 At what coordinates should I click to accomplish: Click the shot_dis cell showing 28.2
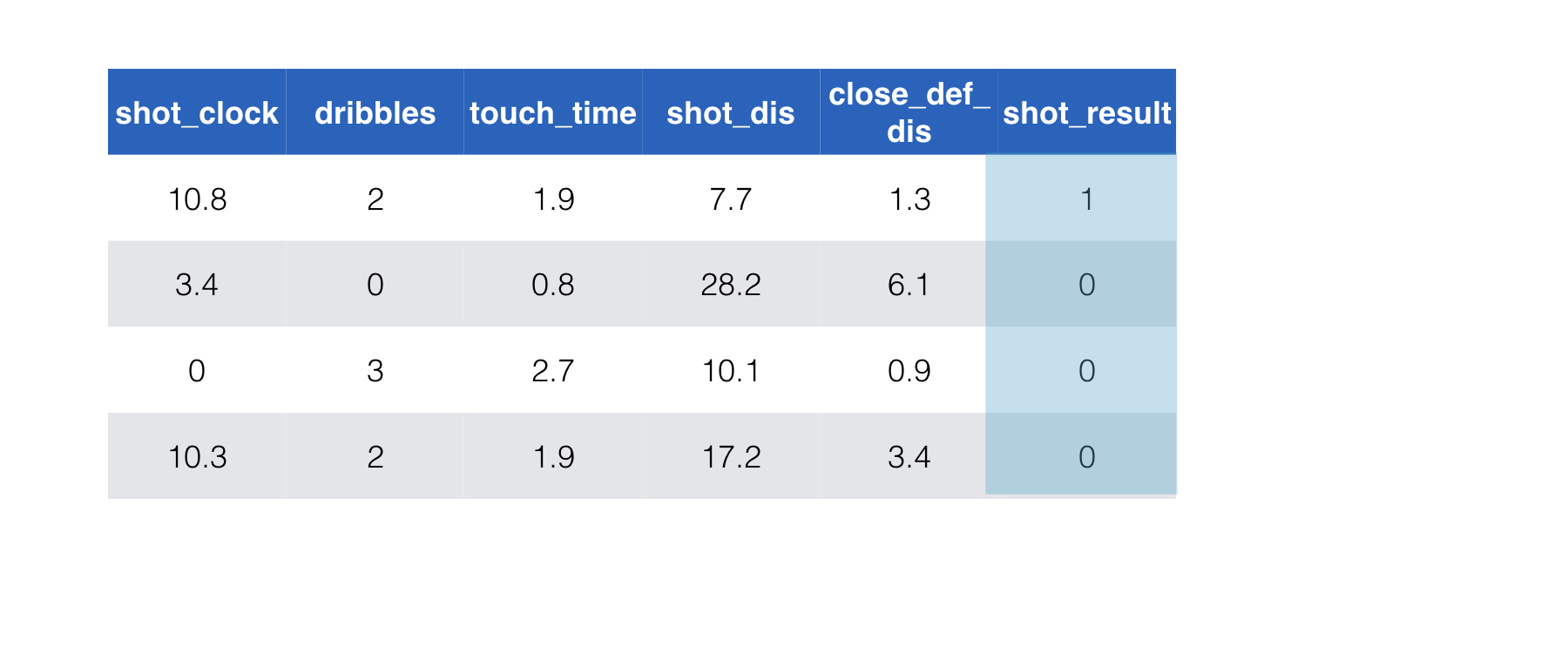(731, 285)
